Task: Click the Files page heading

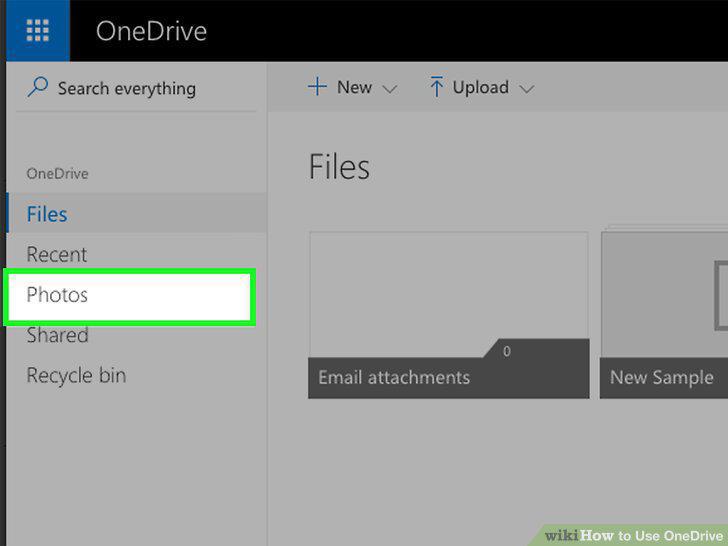Action: tap(339, 167)
